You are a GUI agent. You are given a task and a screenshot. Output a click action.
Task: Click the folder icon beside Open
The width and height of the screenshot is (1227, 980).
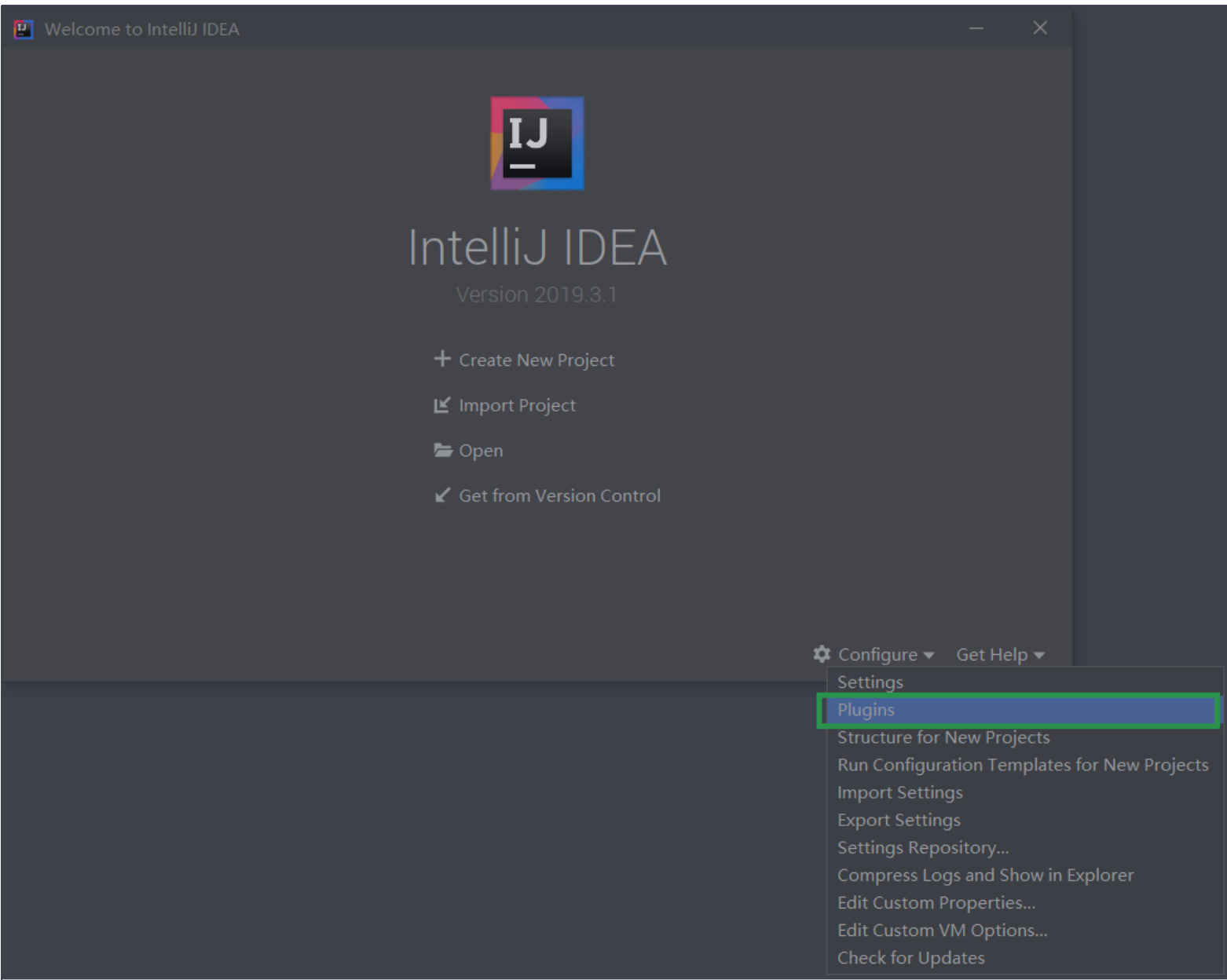(443, 450)
